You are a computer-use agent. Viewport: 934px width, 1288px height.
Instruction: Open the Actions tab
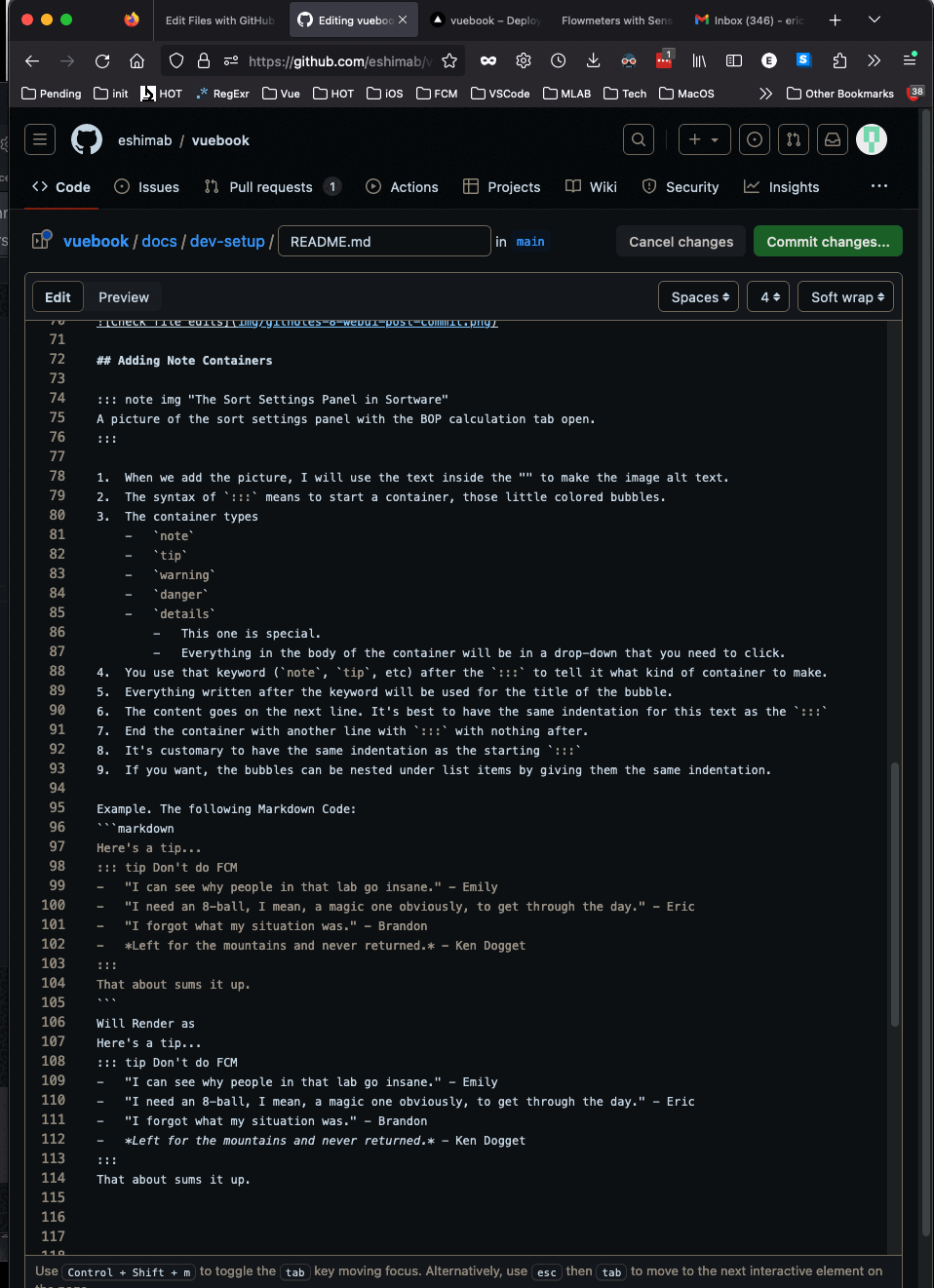click(x=402, y=187)
